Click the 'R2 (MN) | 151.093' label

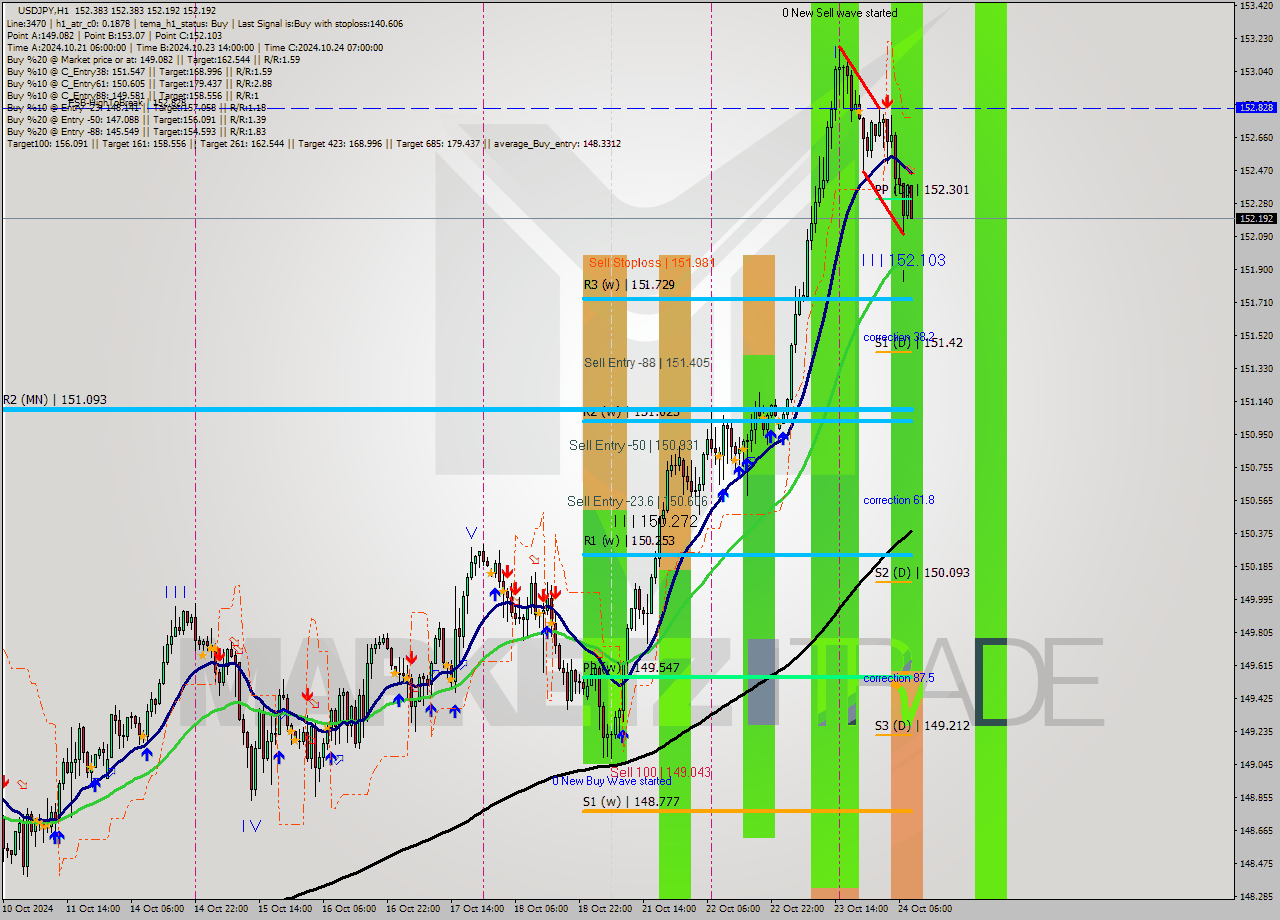click(x=54, y=400)
